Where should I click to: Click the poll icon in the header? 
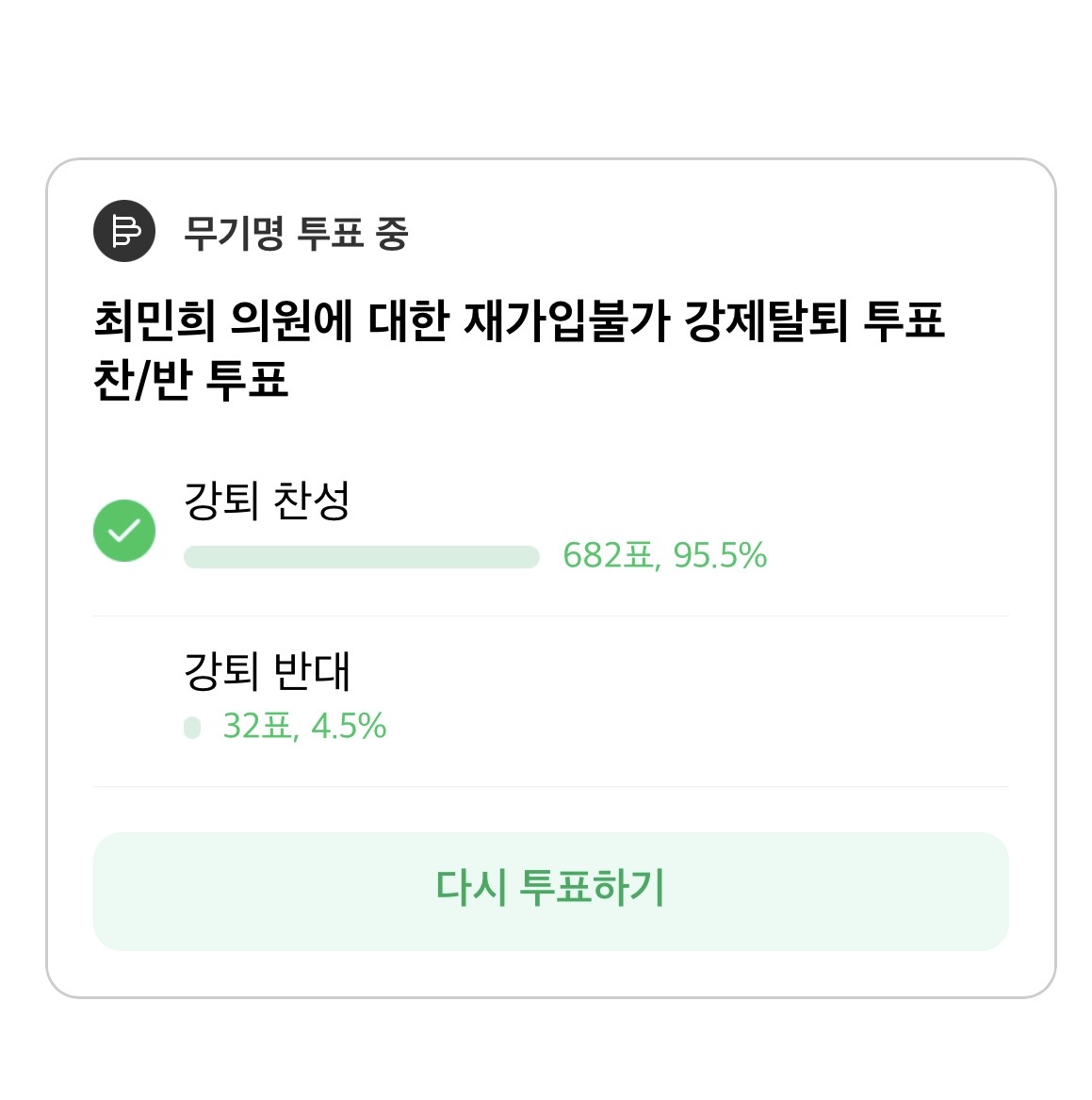tap(124, 232)
